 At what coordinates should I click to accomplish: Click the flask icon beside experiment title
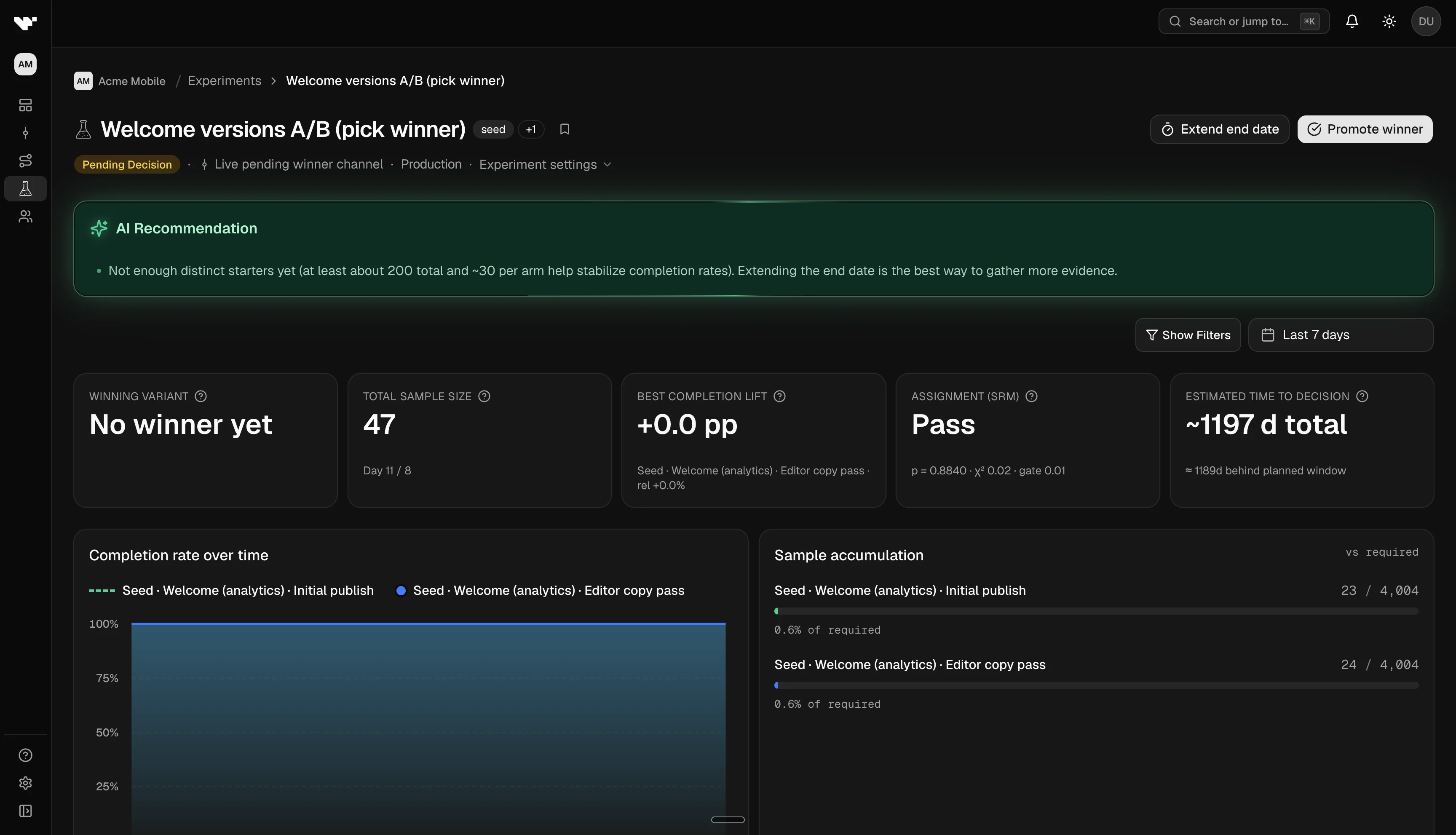pos(84,130)
